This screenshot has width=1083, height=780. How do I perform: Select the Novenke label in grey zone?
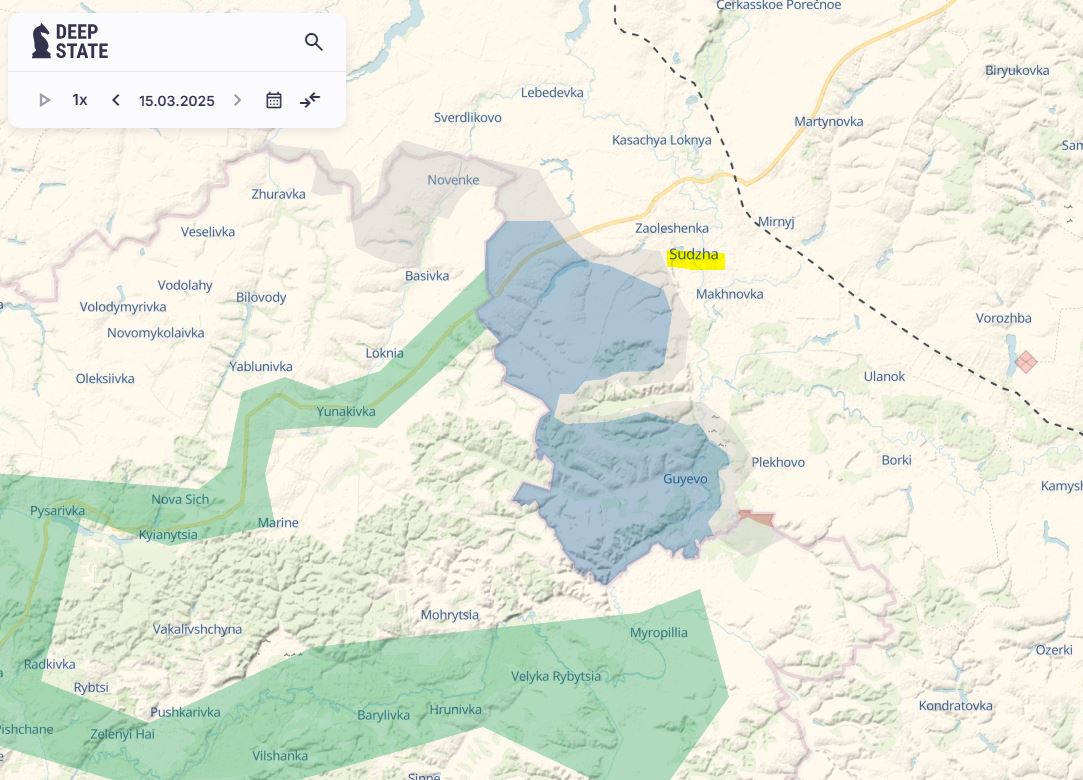tap(453, 180)
